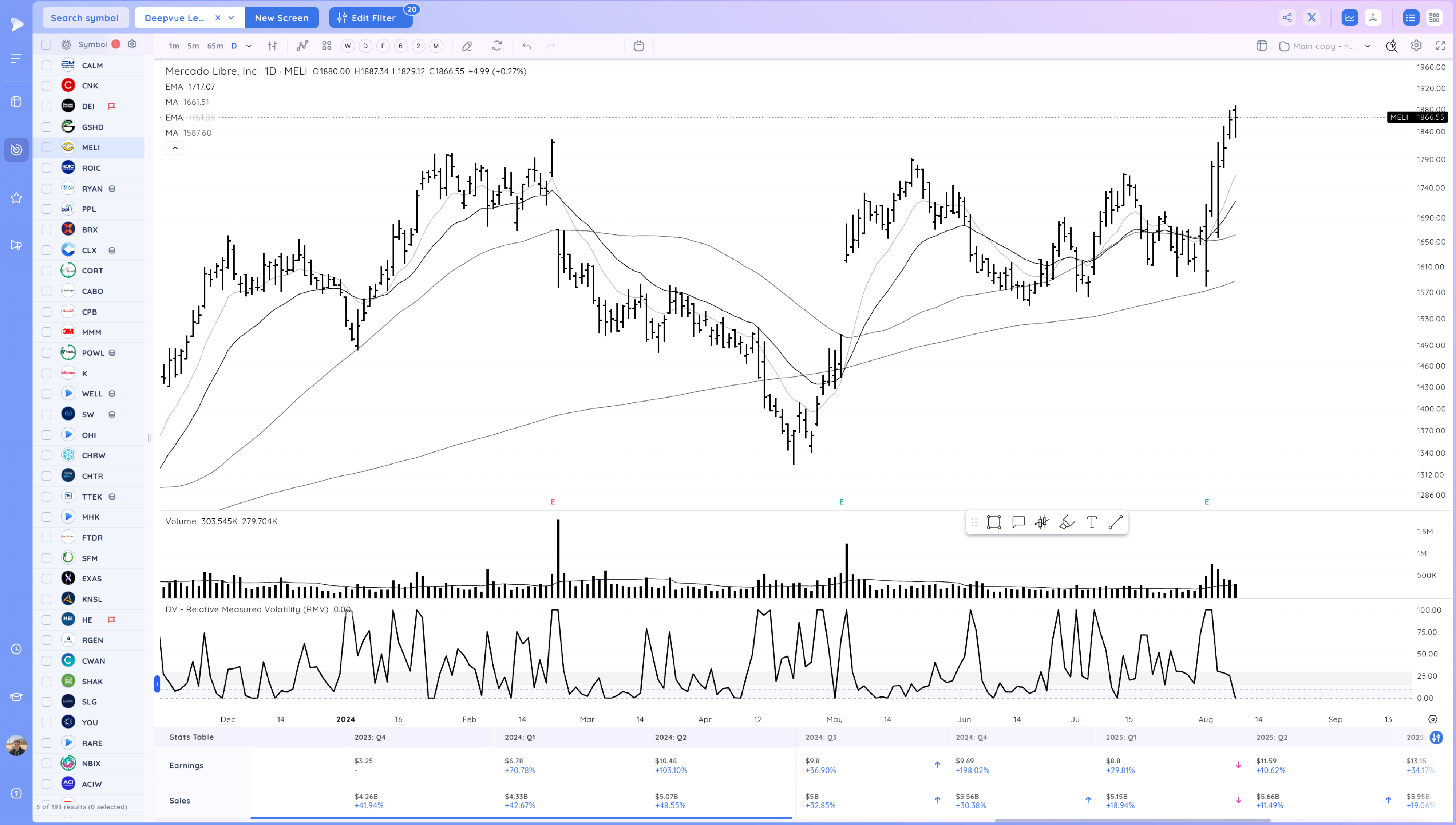Select the rectangle drawing tool
This screenshot has width=1456, height=825.
(993, 522)
